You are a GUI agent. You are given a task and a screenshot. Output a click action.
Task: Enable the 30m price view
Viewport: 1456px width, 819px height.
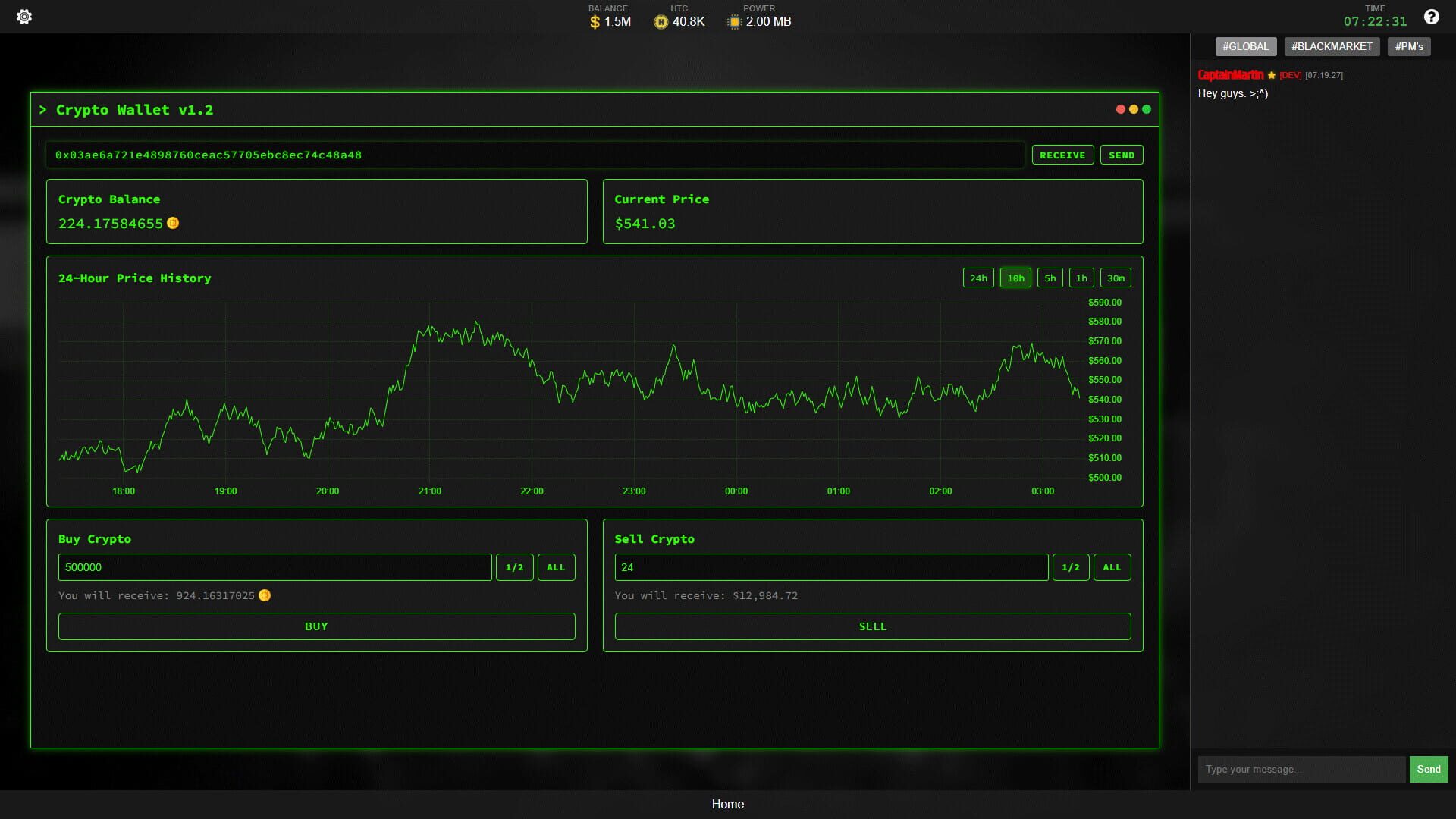tap(1116, 278)
